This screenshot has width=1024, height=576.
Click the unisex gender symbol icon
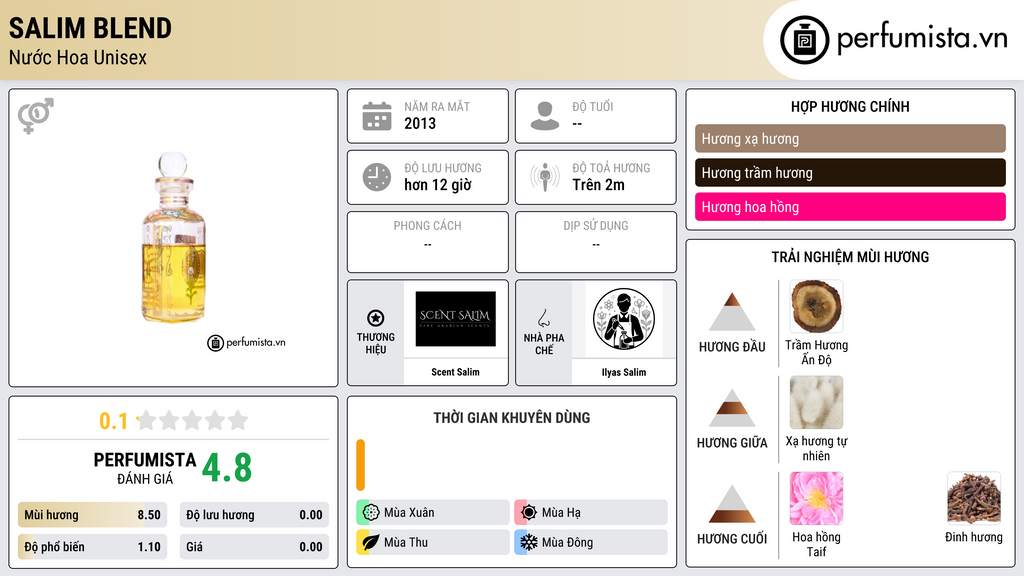tap(35, 116)
